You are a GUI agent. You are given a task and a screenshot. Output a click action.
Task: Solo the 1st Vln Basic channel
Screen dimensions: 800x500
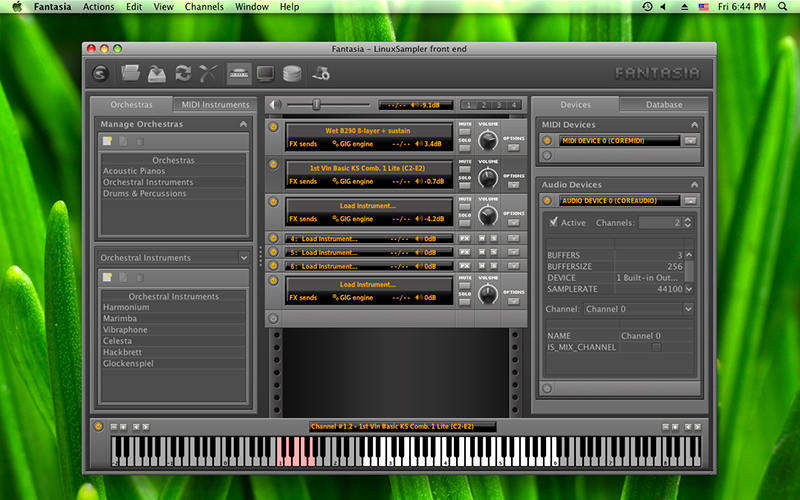click(x=464, y=185)
